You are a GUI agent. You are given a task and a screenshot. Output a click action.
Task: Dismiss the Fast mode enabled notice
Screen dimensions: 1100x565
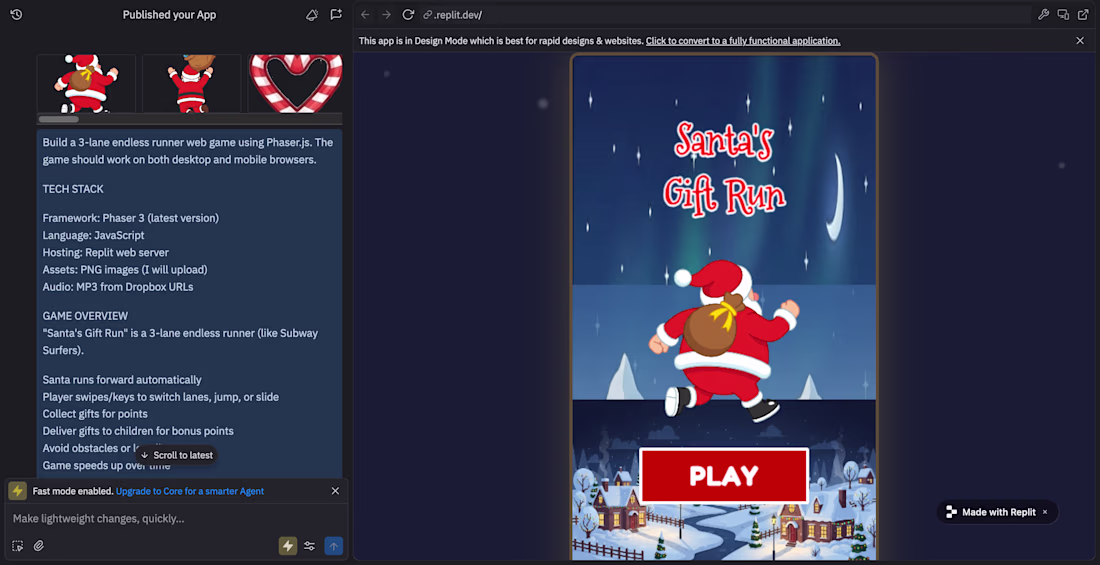[x=335, y=491]
